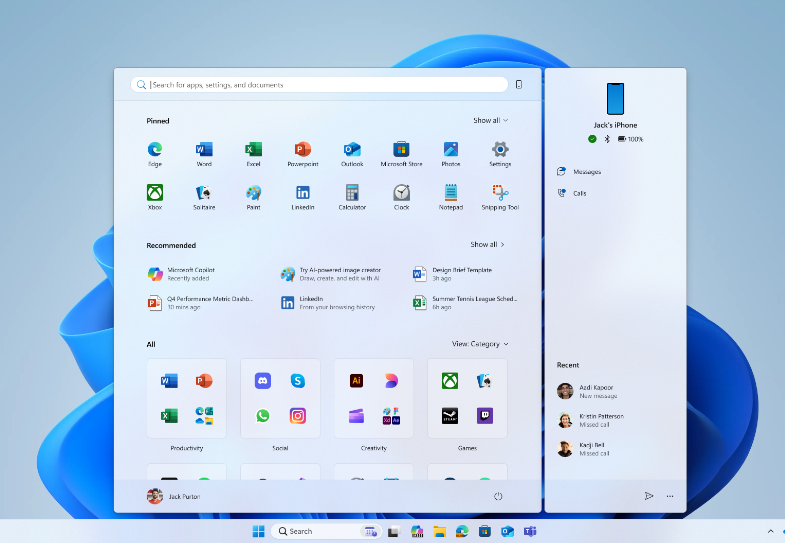Open Show all for Recommended items
Screen dimensions: 785x545
coord(487,245)
